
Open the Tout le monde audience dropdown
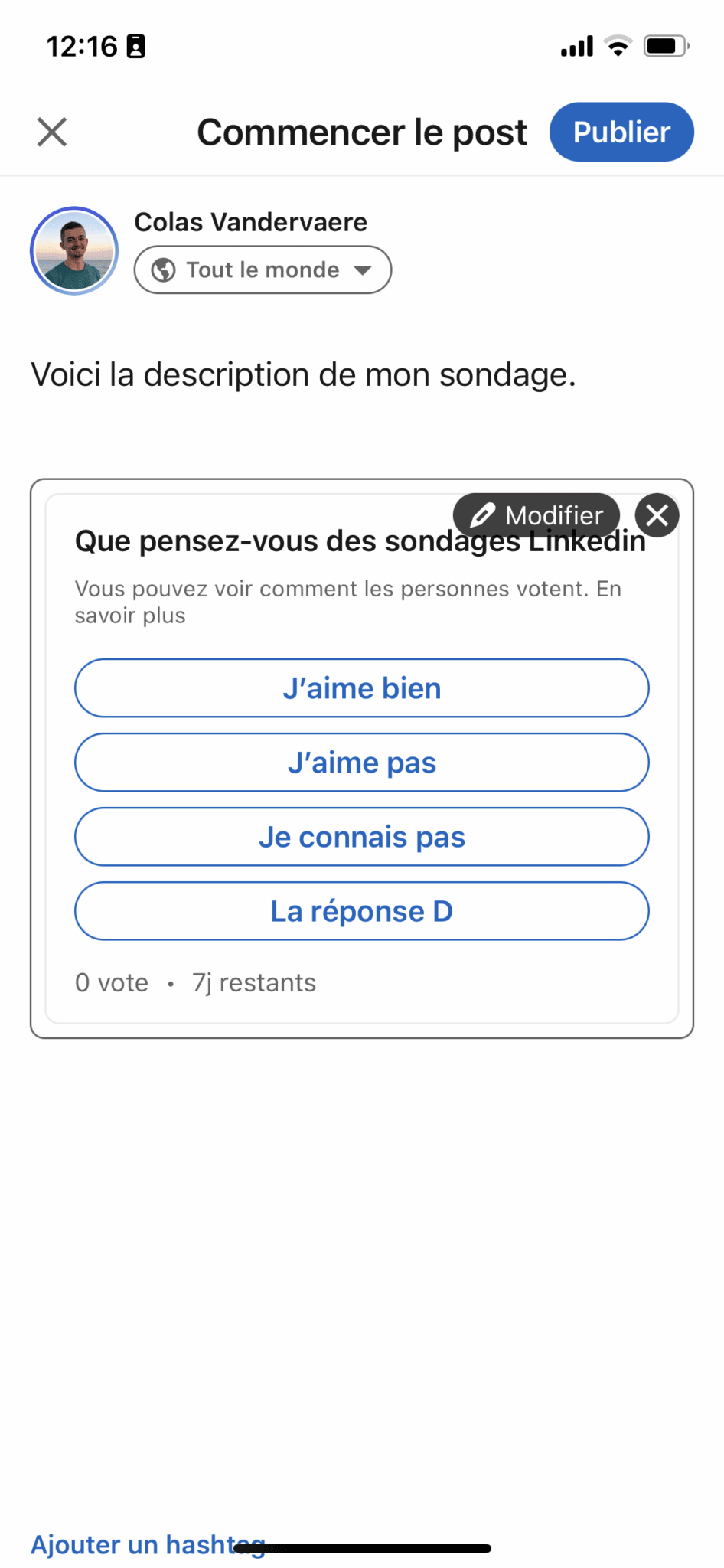point(262,269)
